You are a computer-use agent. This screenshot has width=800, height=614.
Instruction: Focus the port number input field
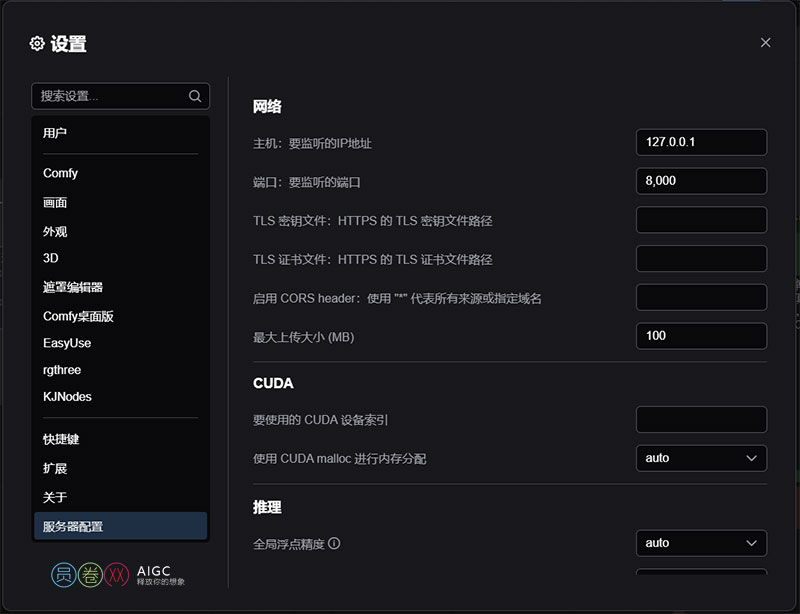point(701,181)
